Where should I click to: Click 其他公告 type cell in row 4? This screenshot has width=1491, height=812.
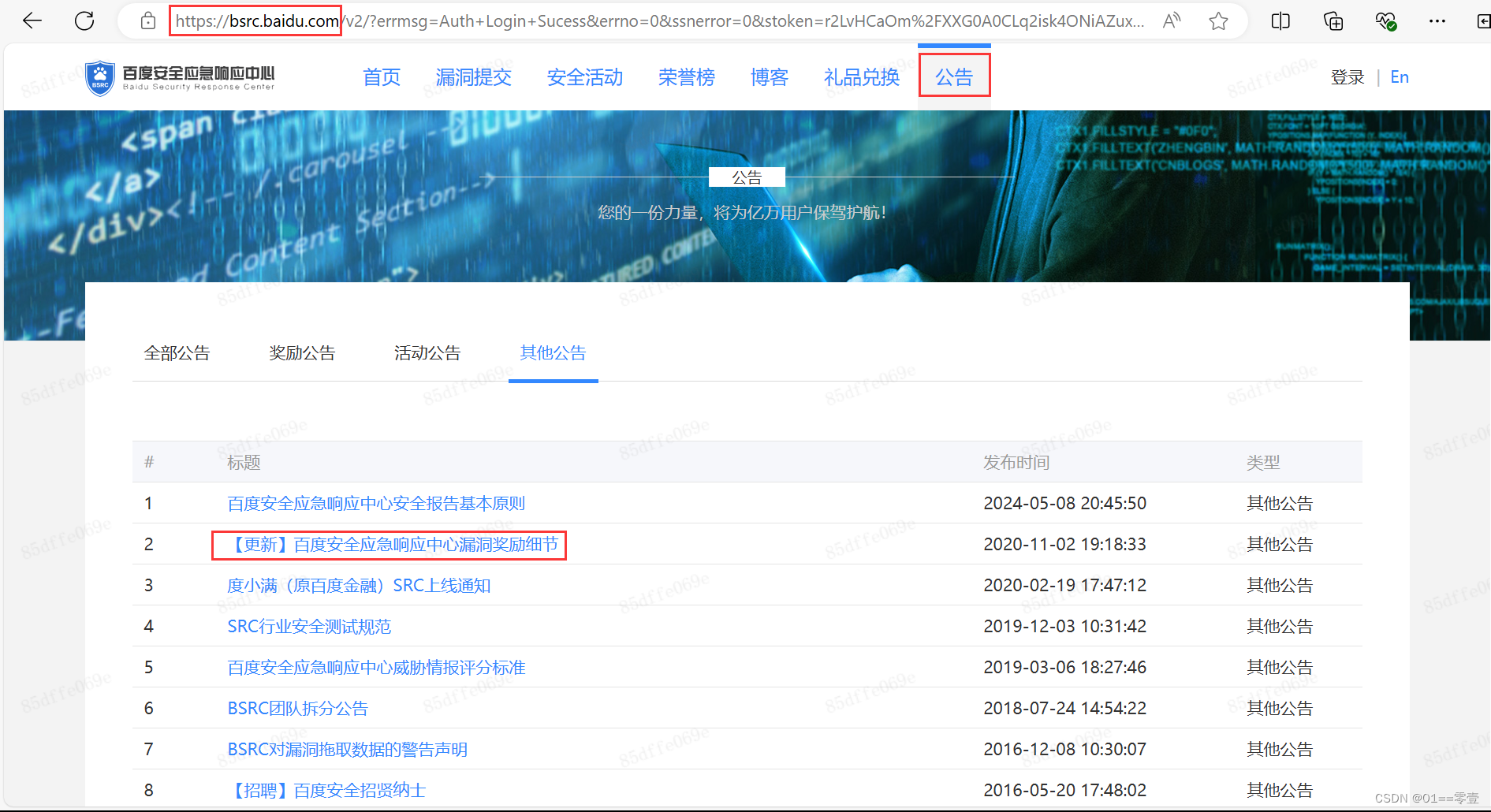tap(1280, 627)
